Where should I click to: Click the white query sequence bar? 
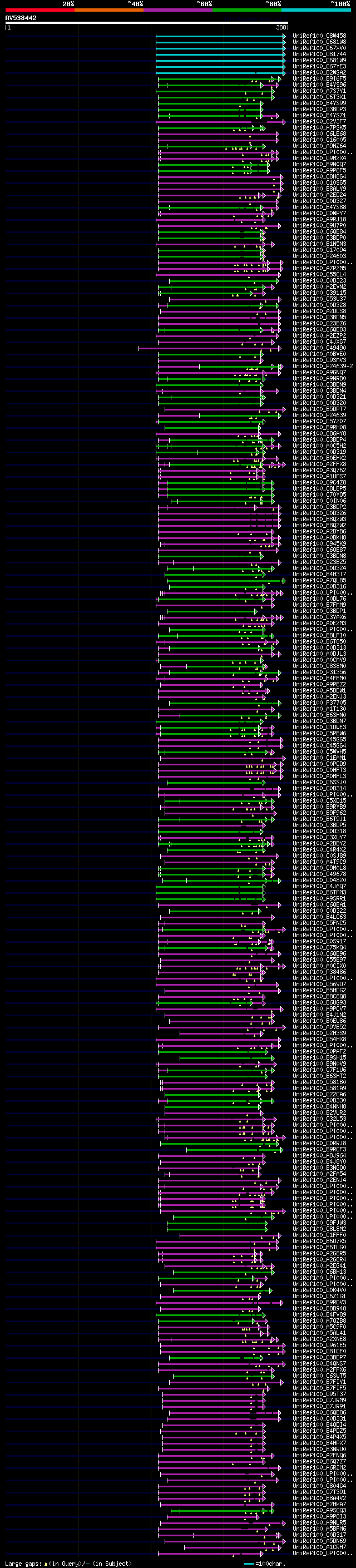(x=147, y=23)
